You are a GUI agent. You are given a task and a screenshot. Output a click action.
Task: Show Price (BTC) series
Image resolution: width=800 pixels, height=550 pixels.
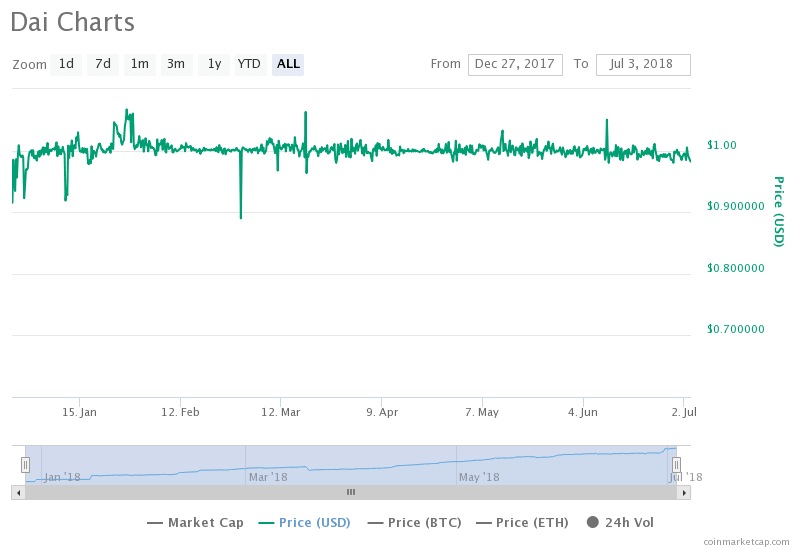pos(413,522)
